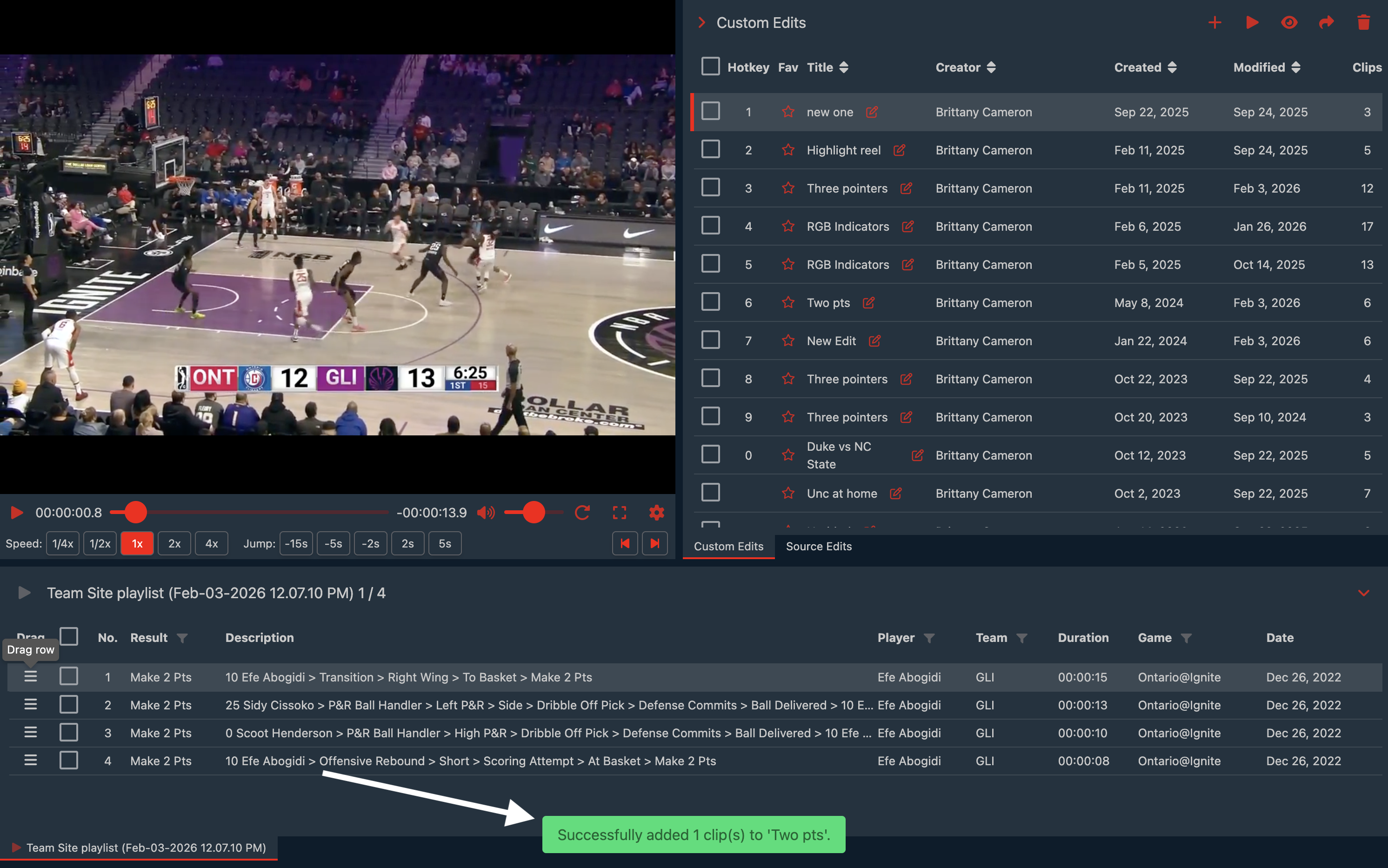Switch to the Source Edits tab
The height and width of the screenshot is (868, 1388).
[x=818, y=546]
